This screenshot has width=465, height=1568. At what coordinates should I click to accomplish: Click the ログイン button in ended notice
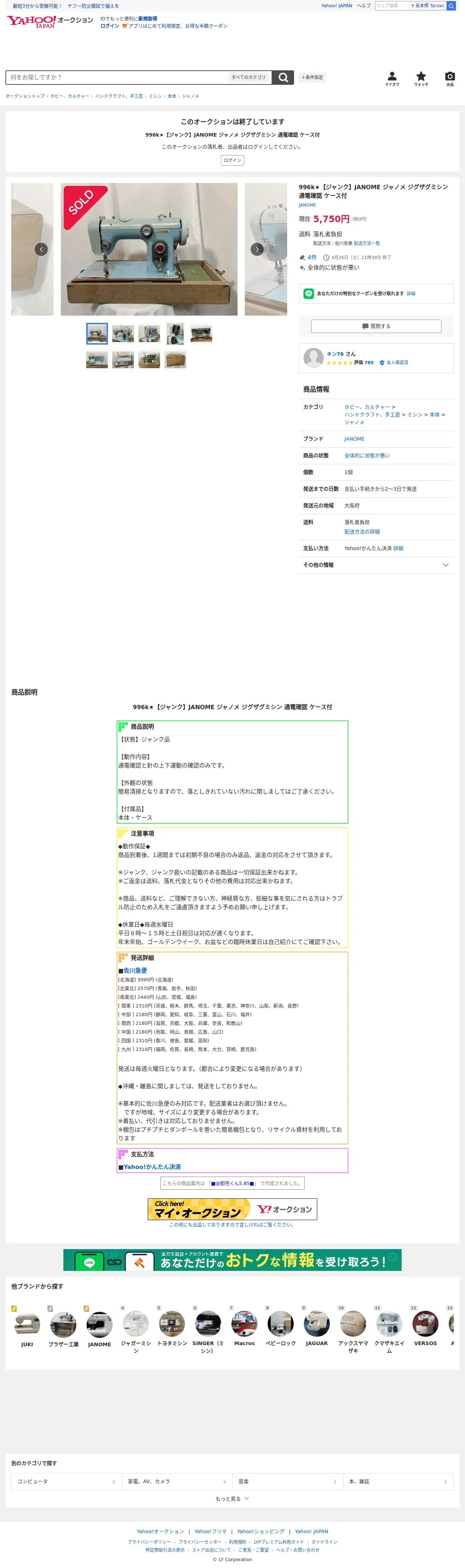(x=232, y=160)
